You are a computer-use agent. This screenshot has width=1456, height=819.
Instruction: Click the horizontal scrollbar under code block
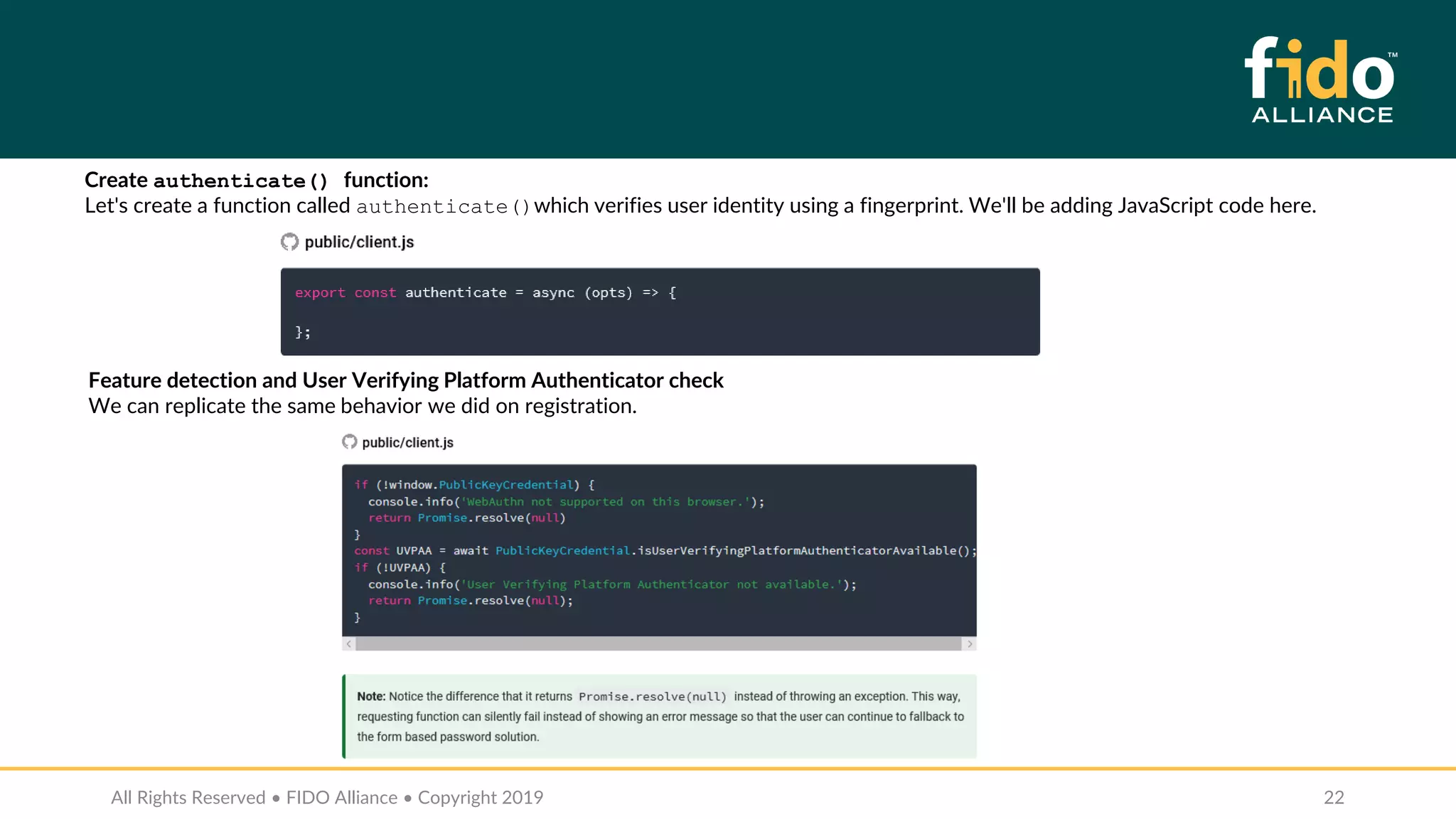[x=658, y=644]
